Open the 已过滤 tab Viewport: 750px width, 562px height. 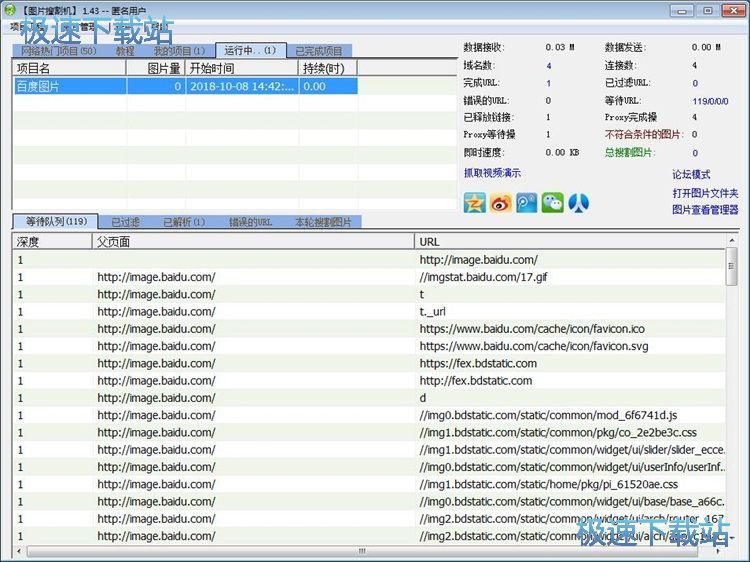tap(125, 222)
